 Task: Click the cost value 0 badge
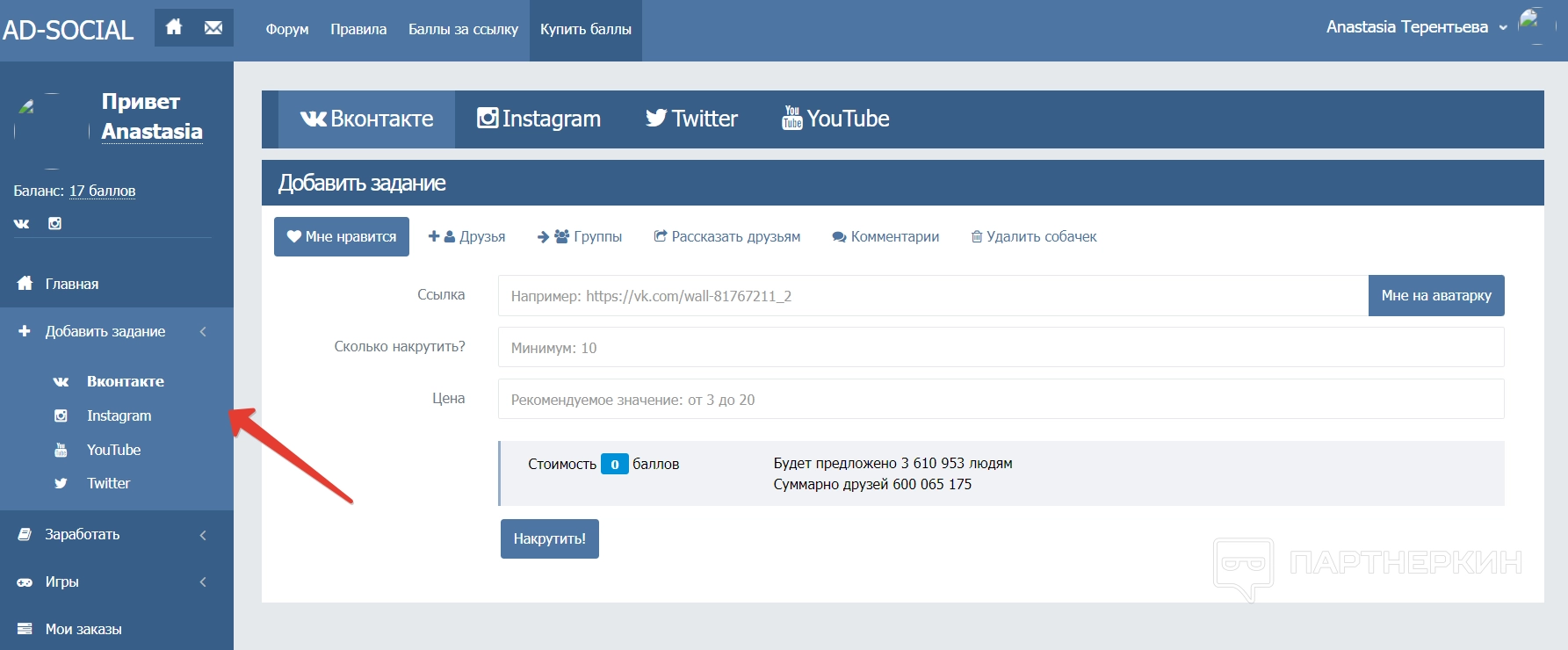(615, 464)
